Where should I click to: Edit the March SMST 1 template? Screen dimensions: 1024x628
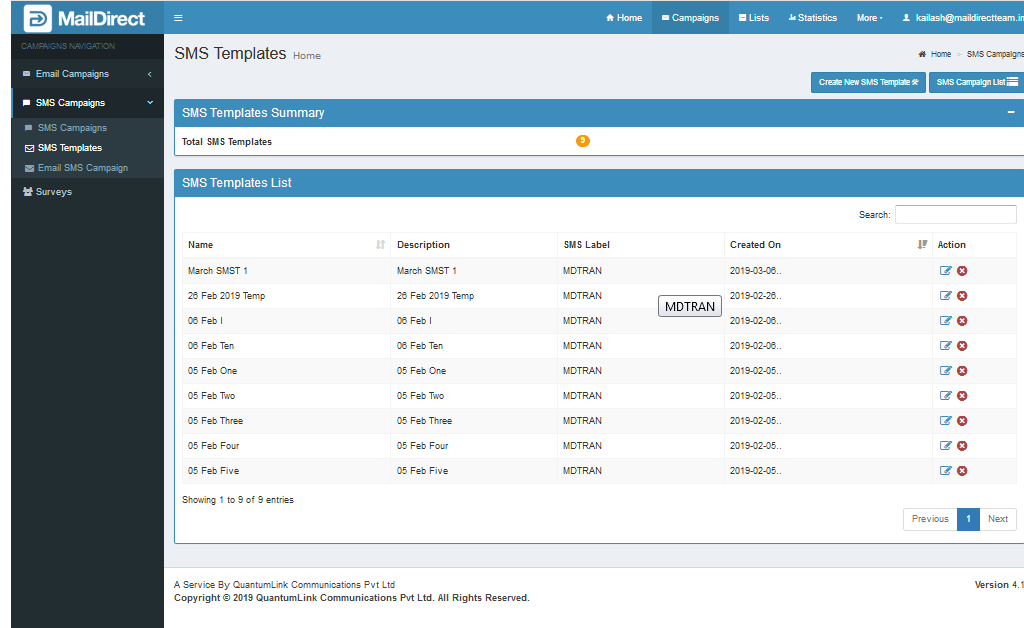click(946, 271)
